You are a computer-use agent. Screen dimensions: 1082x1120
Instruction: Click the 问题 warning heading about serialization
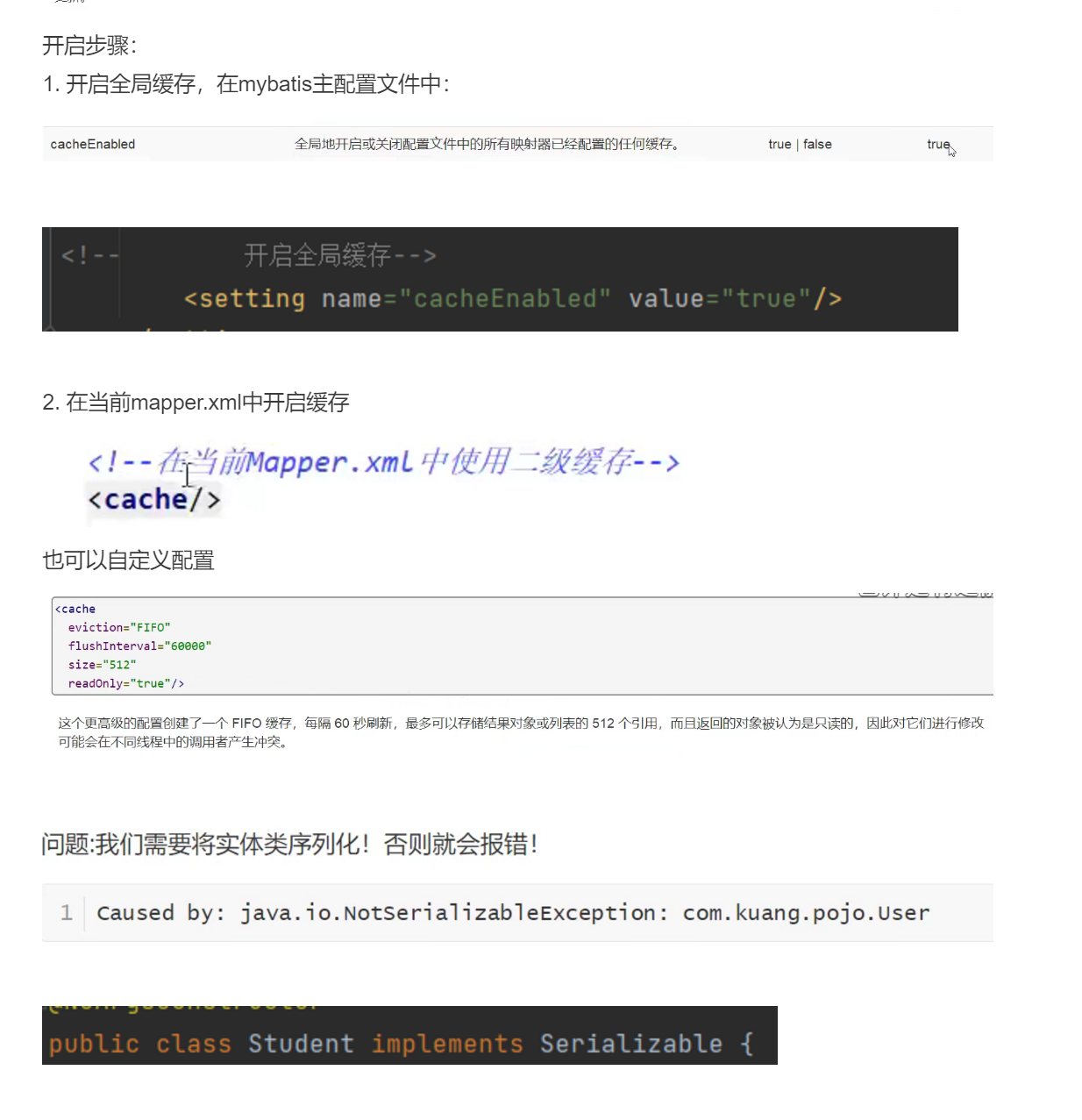[x=289, y=845]
